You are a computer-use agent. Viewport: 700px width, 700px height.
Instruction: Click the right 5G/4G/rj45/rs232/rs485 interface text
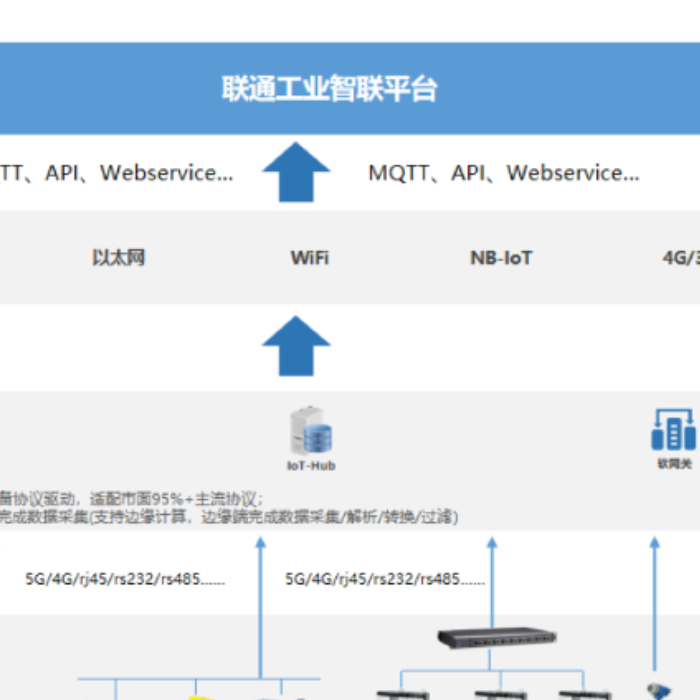[385, 578]
